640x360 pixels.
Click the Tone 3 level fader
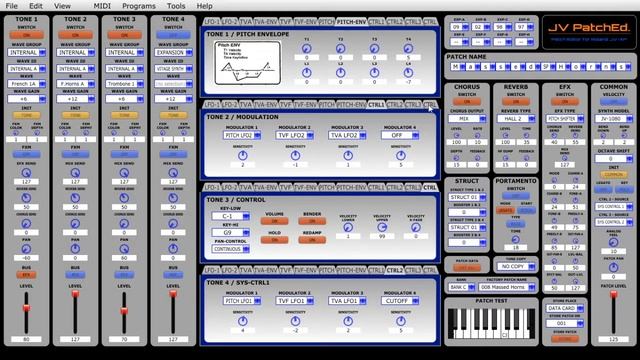click(124, 311)
